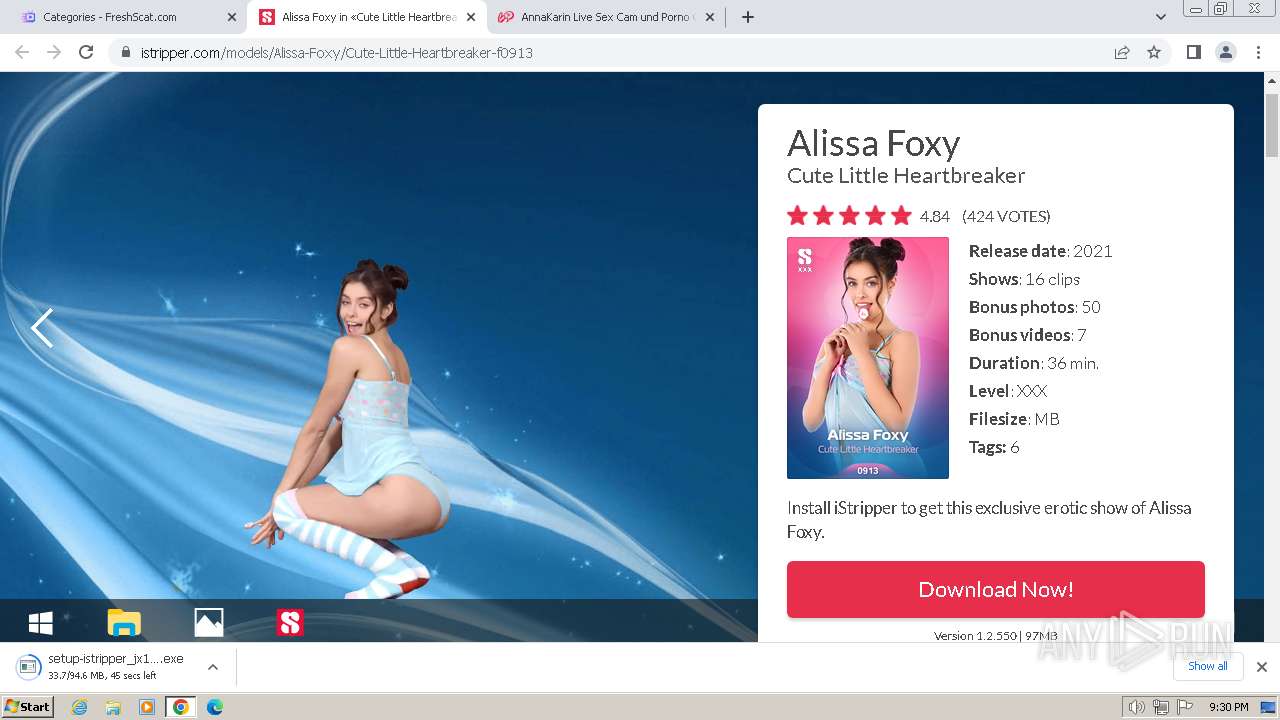Bookmark this tab with the star icon
This screenshot has width=1280, height=720.
pos(1154,52)
